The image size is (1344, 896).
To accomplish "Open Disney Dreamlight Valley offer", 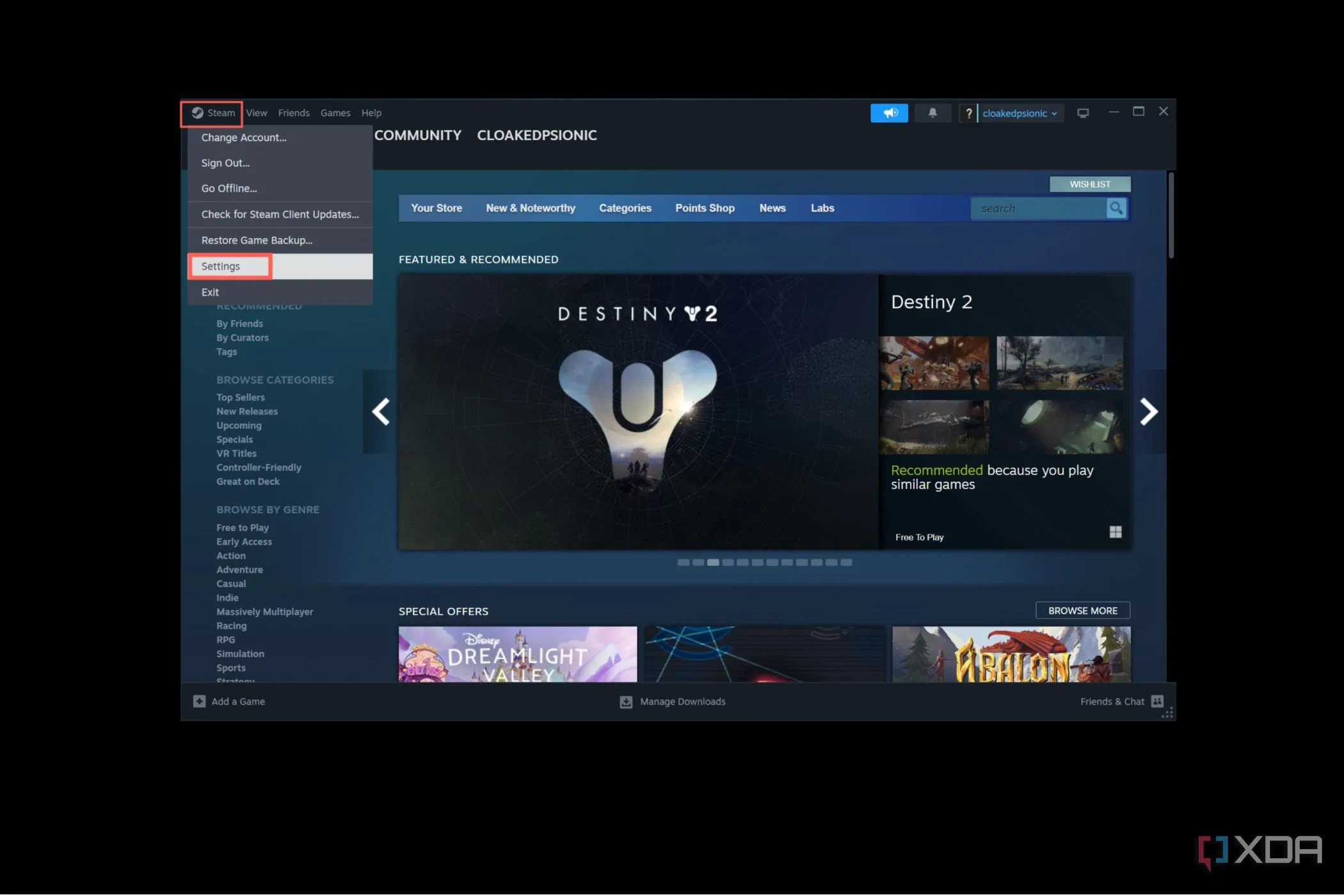I will pyautogui.click(x=518, y=654).
